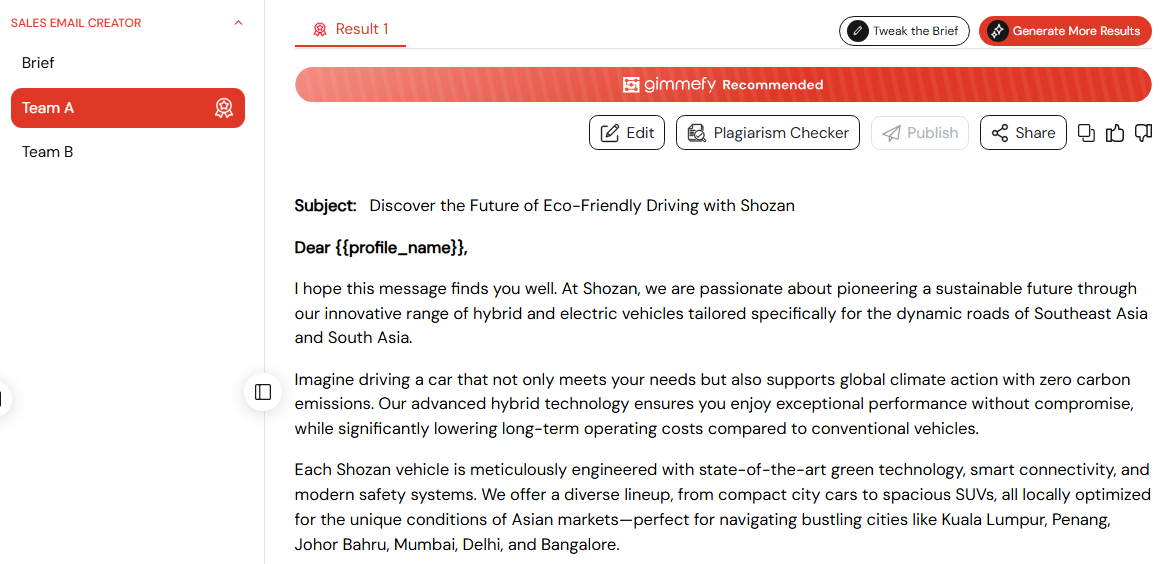Image resolution: width=1175 pixels, height=564 pixels.
Task: Open the Plagiarism Checker
Action: click(768, 133)
